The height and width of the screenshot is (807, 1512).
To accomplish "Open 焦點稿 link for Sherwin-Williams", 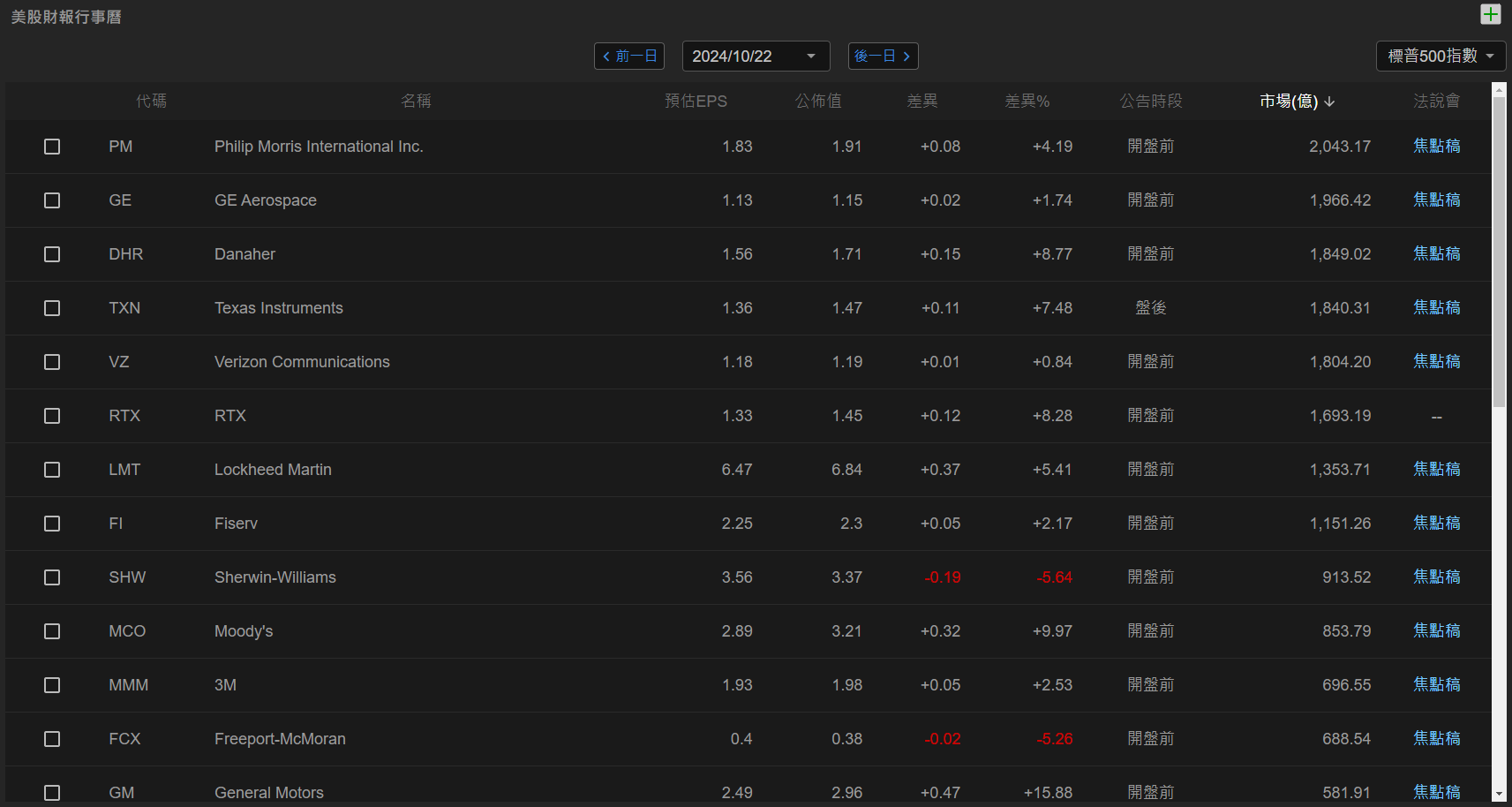I will 1436,577.
